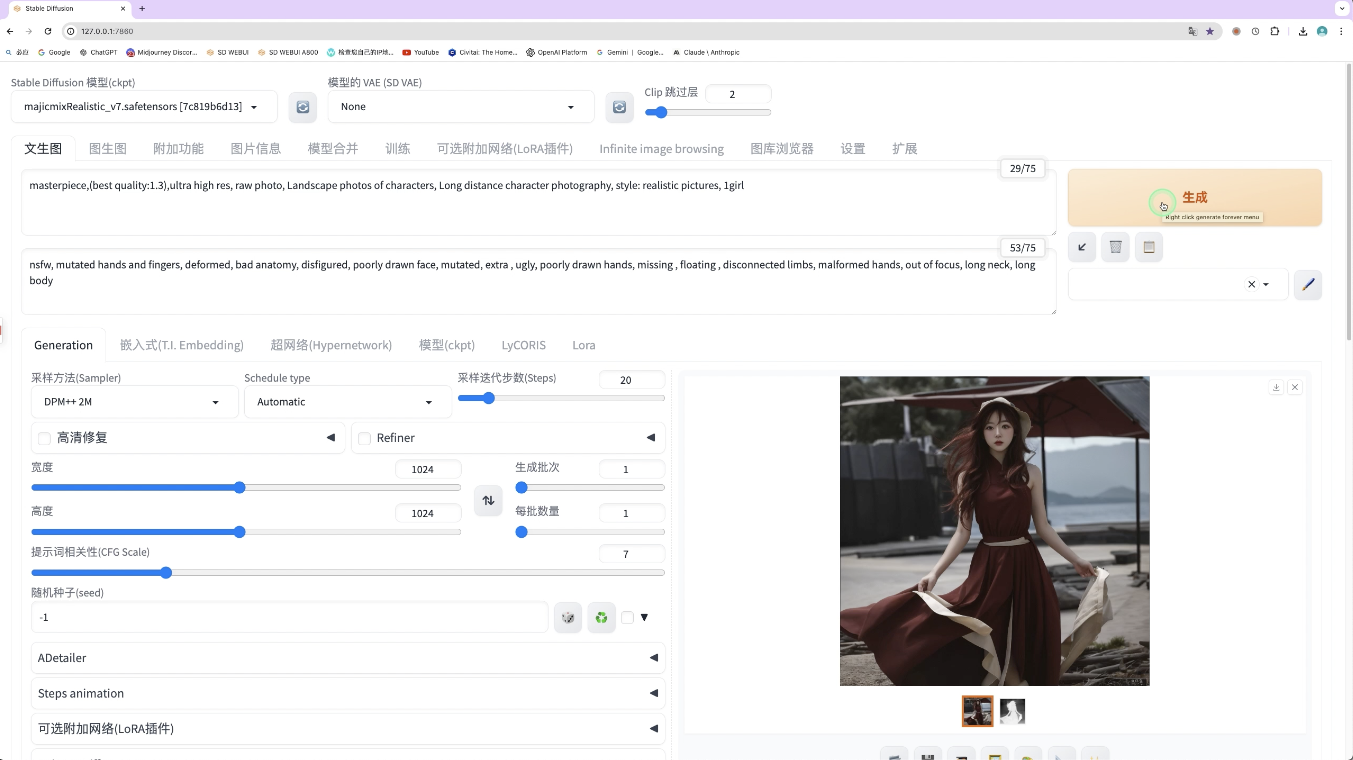The height and width of the screenshot is (760, 1353).
Task: Expand the 高清修复 section arrow
Action: coord(330,438)
